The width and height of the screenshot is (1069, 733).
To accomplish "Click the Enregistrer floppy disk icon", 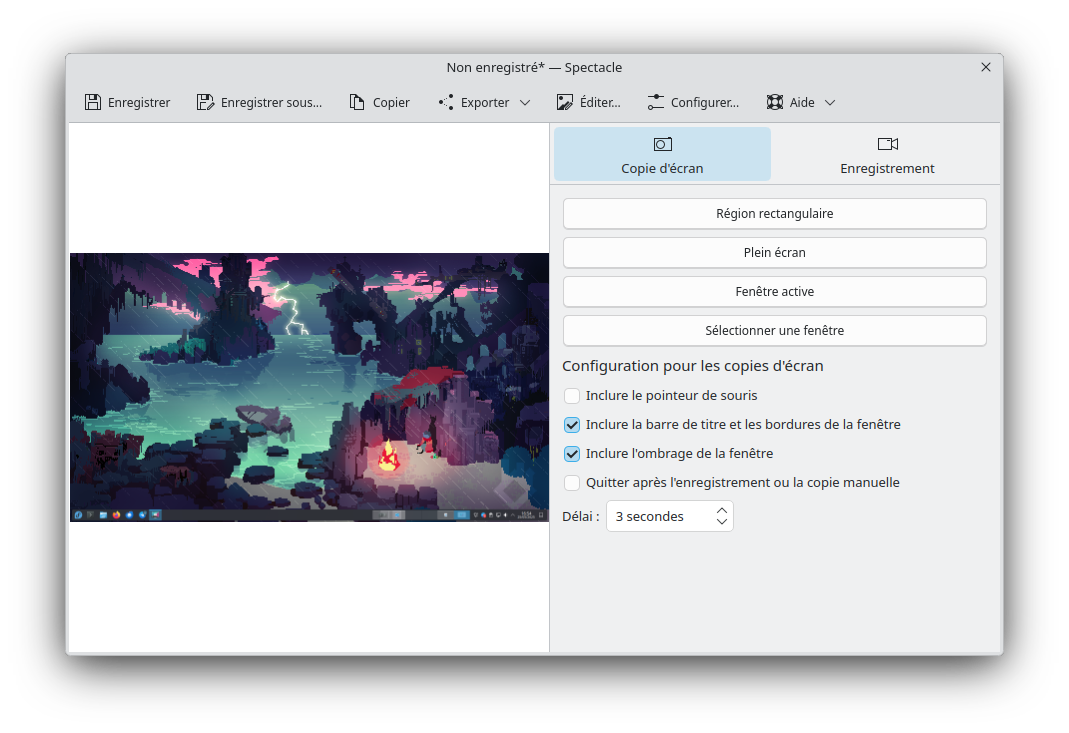I will click(x=93, y=102).
